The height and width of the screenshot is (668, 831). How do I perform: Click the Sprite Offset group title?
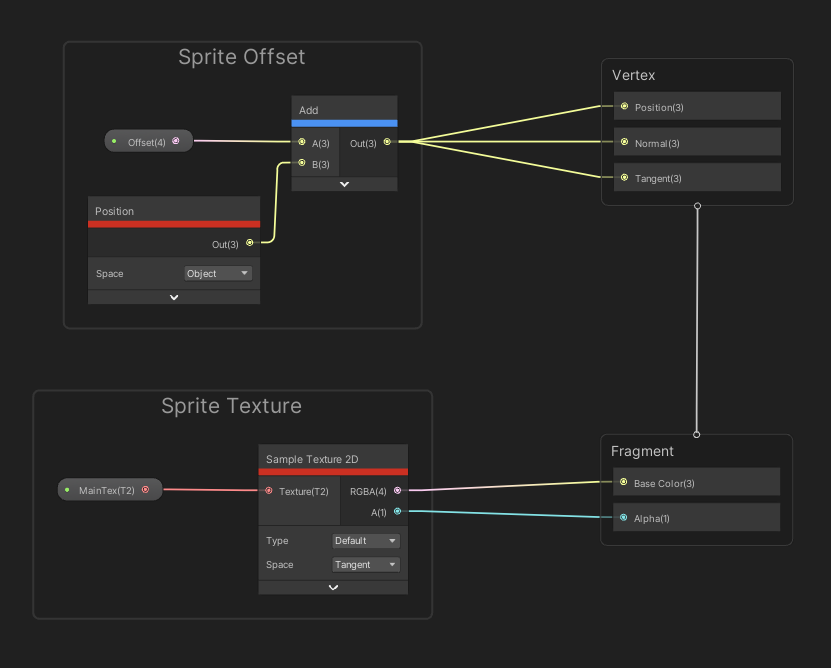point(241,57)
